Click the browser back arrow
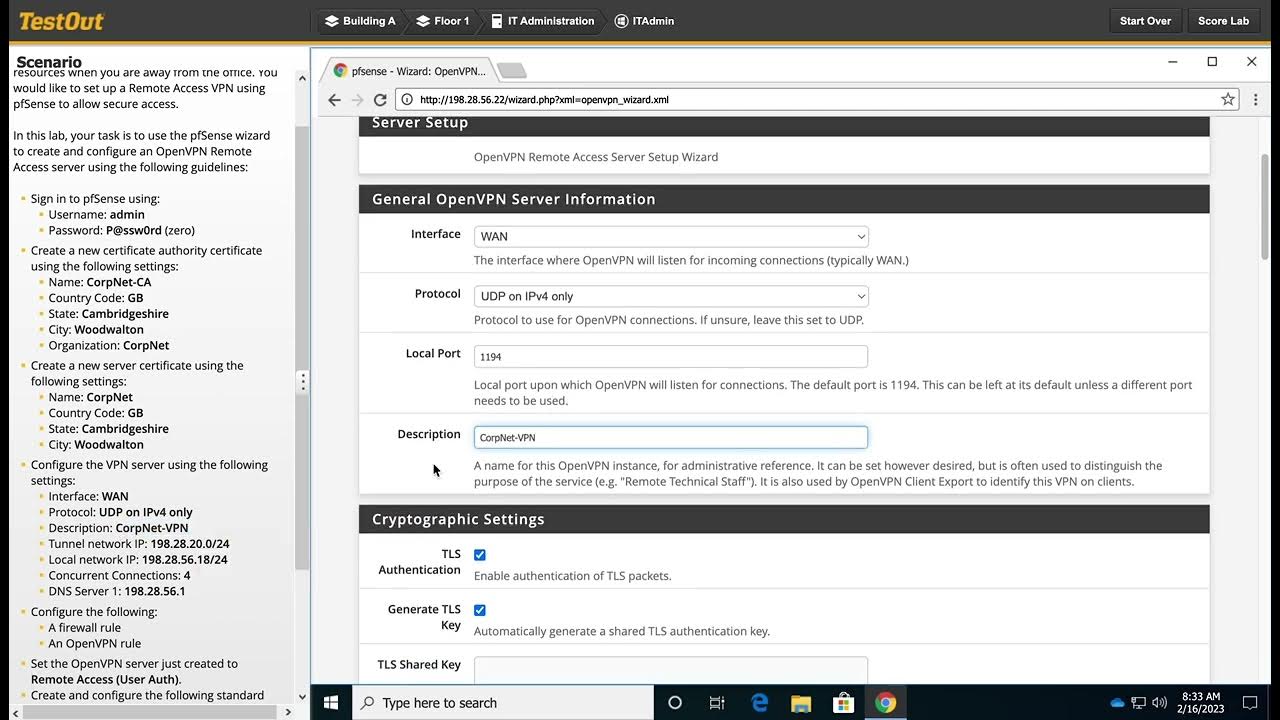This screenshot has height=720, width=1280. click(x=335, y=100)
